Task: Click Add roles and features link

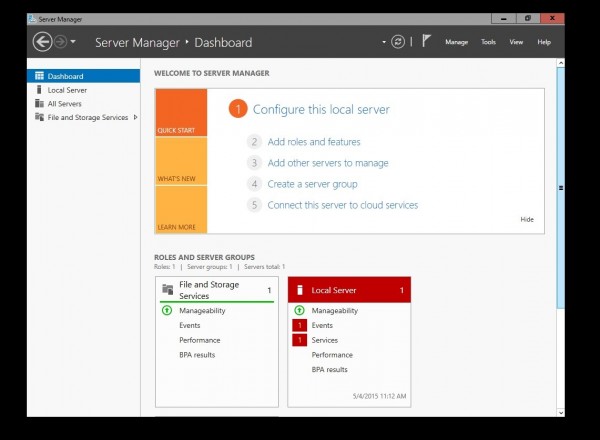Action: (x=313, y=142)
